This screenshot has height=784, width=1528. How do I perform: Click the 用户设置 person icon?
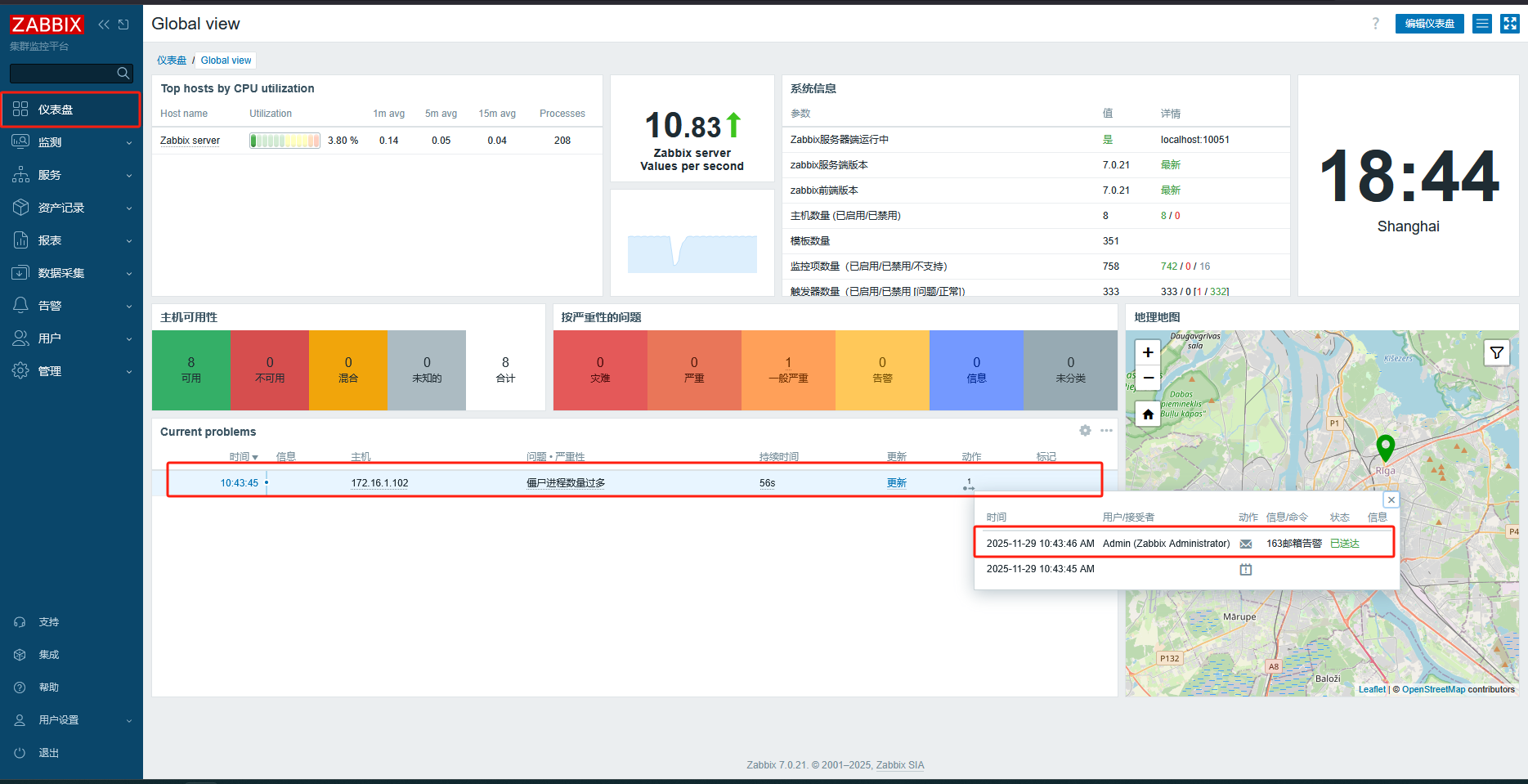pyautogui.click(x=20, y=720)
